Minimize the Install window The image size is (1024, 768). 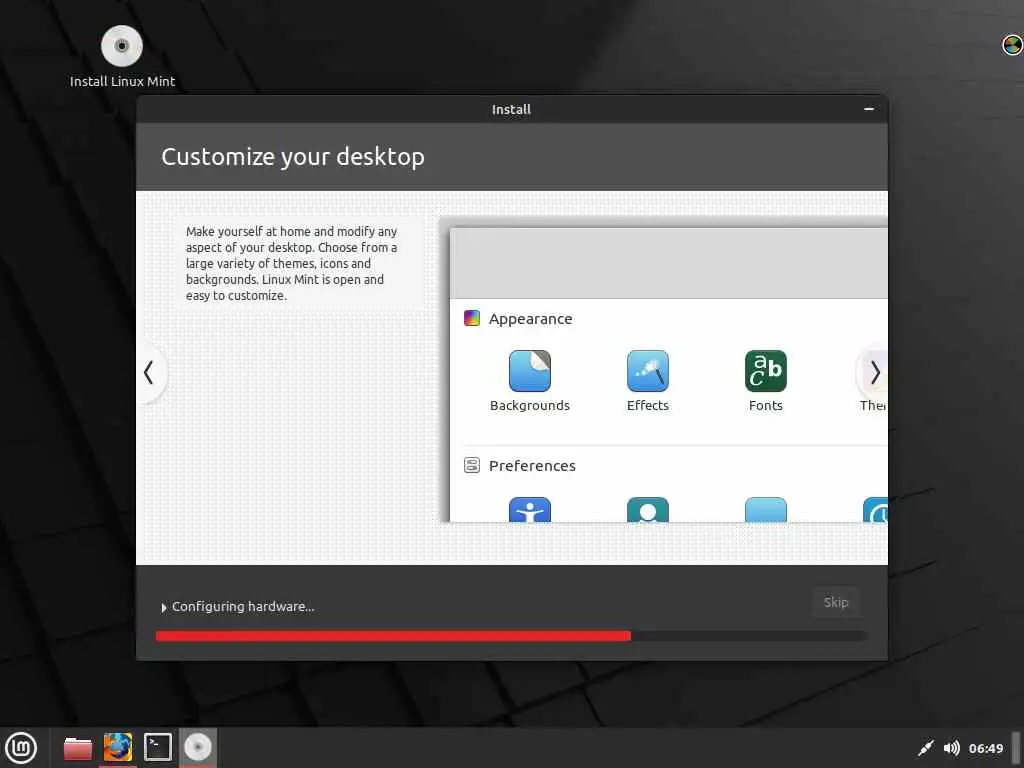[x=869, y=109]
